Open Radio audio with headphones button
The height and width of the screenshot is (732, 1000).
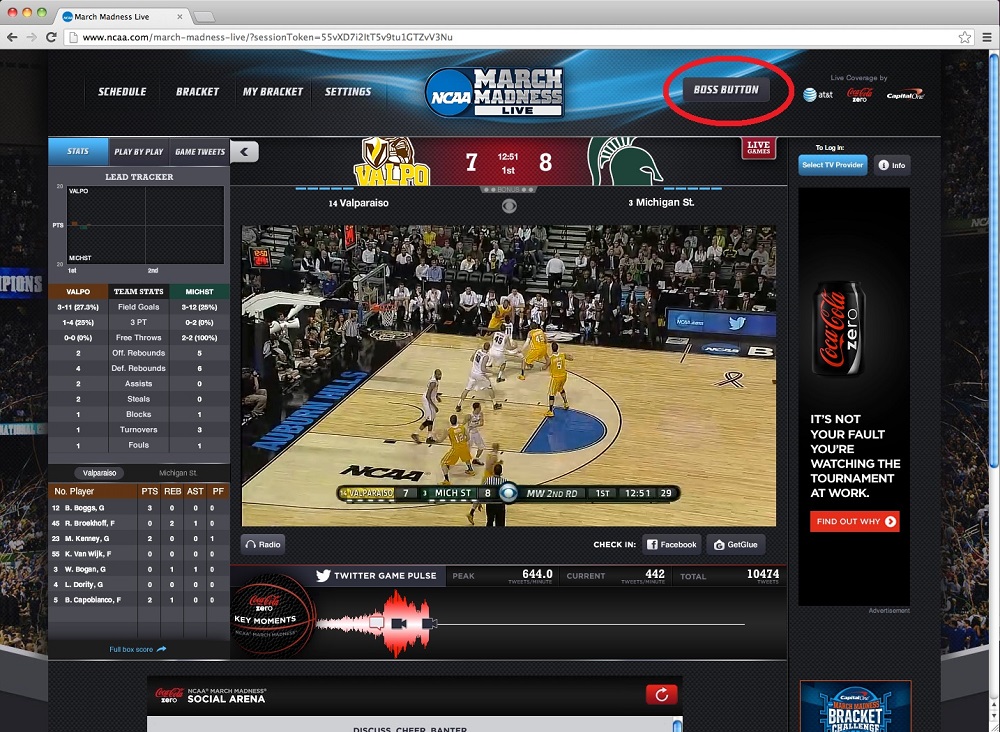[x=263, y=545]
